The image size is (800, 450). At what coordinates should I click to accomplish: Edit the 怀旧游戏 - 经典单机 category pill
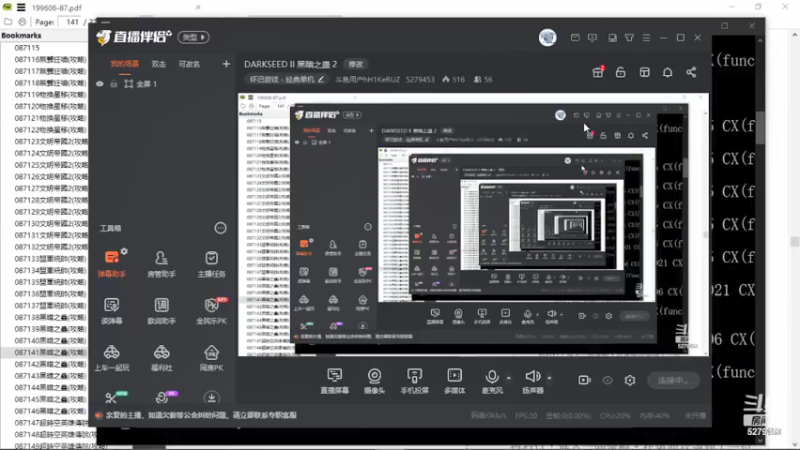click(286, 80)
